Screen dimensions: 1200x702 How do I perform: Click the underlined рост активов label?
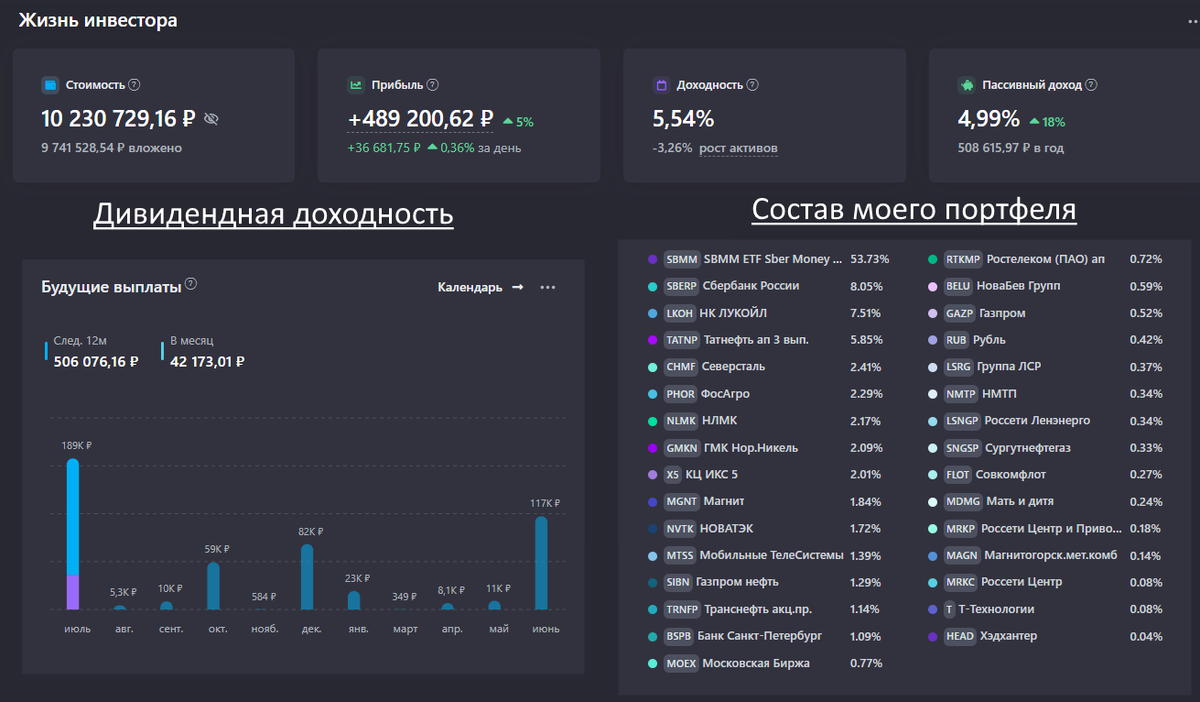point(738,148)
